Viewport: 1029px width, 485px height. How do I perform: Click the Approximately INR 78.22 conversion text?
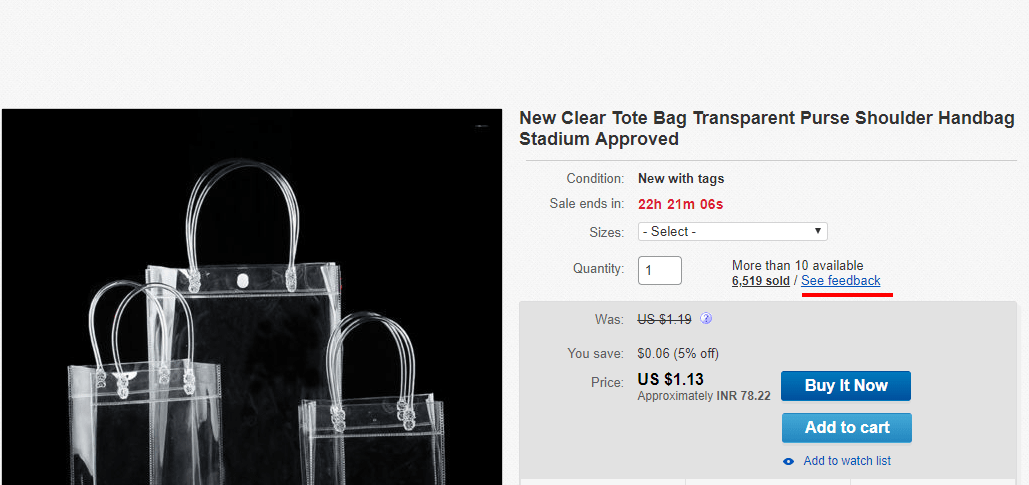[x=704, y=396]
